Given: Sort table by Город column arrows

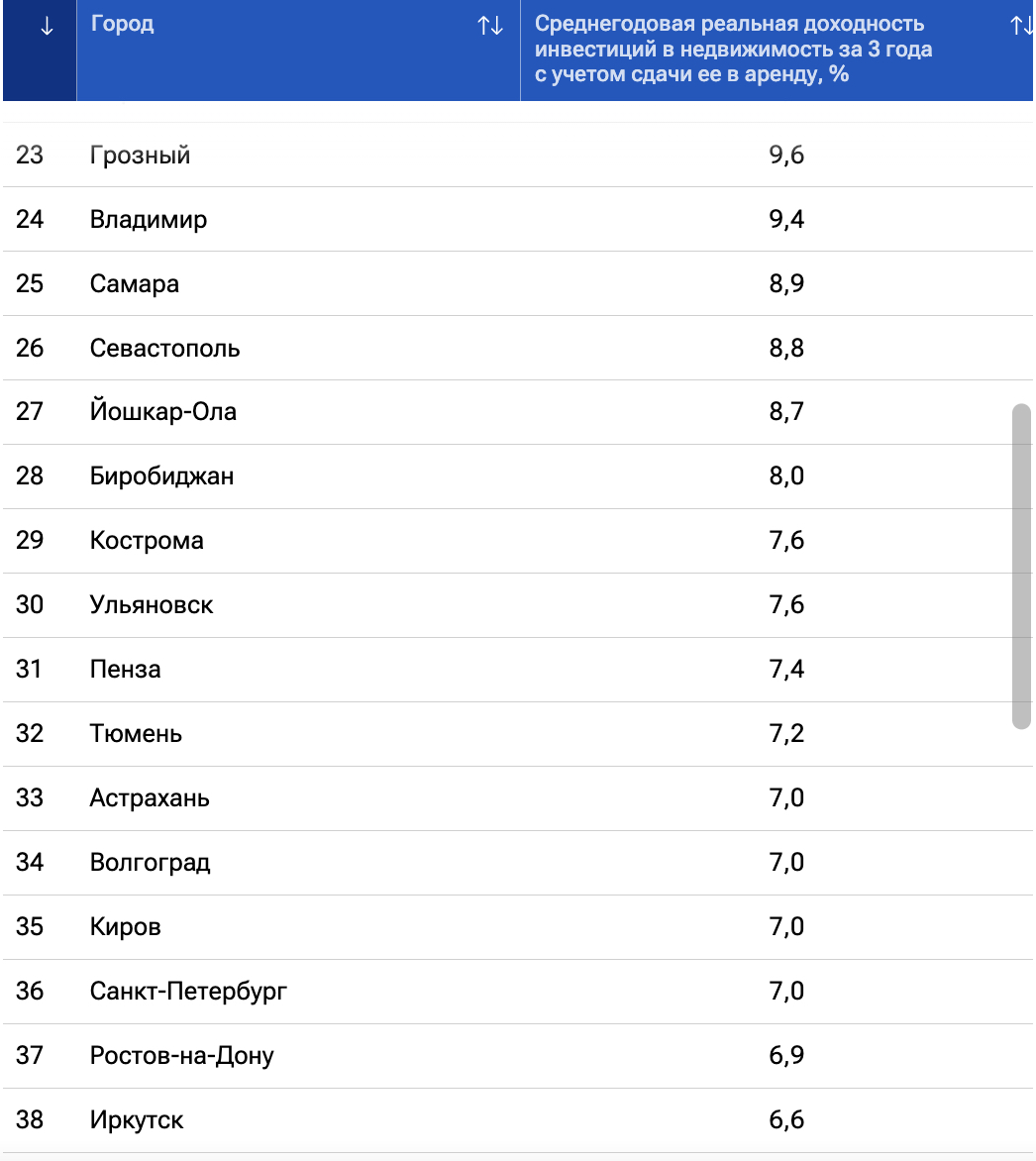Looking at the screenshot, I should pyautogui.click(x=490, y=27).
